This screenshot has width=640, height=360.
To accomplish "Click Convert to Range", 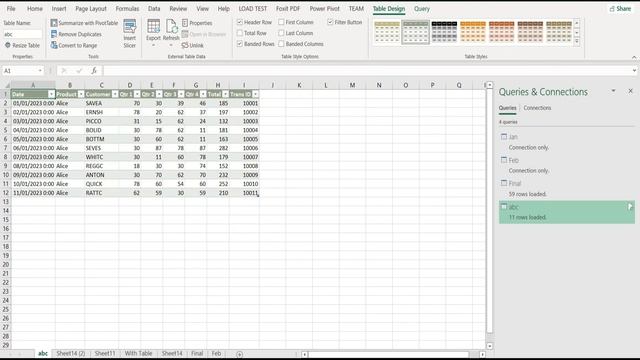I will 74,45.
